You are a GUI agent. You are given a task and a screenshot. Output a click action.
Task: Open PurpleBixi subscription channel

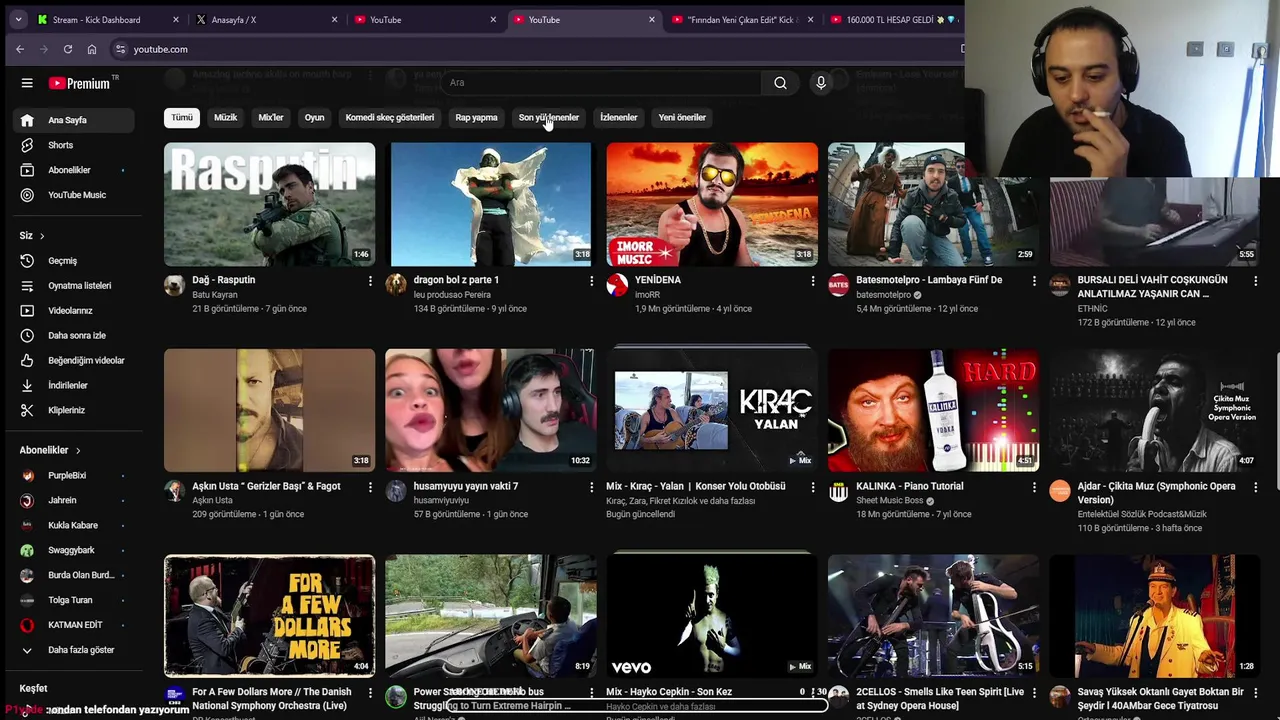click(75, 475)
